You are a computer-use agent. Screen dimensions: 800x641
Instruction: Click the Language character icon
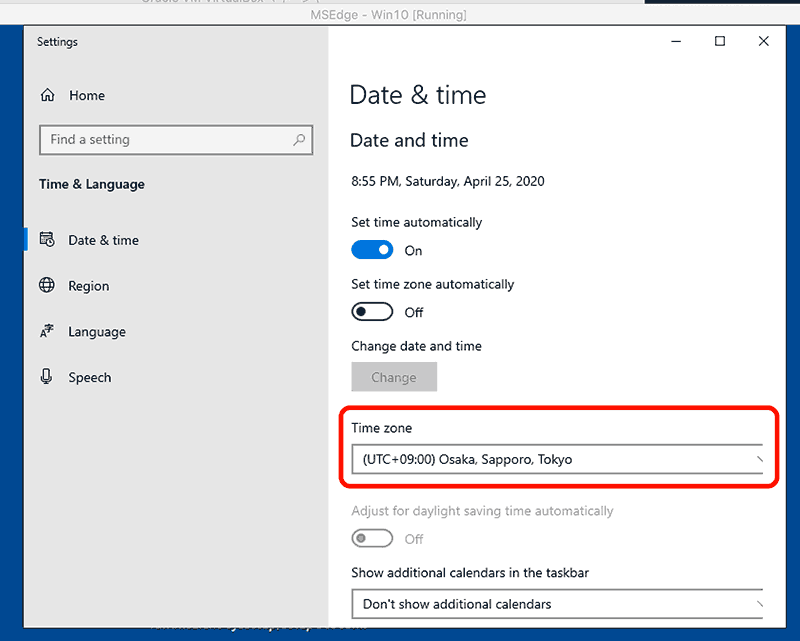pos(47,332)
